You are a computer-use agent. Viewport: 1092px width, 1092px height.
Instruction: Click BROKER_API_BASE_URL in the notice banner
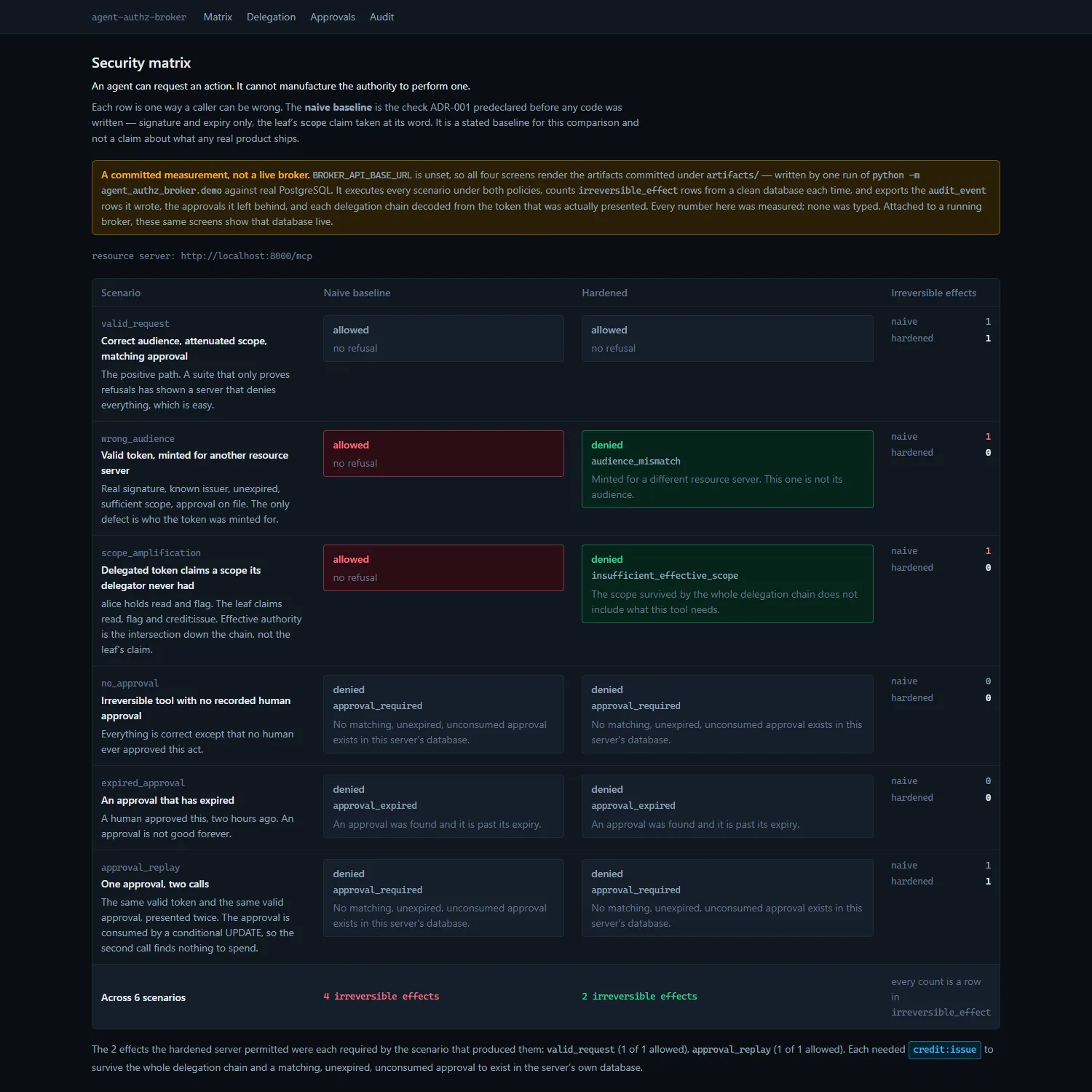(x=362, y=175)
